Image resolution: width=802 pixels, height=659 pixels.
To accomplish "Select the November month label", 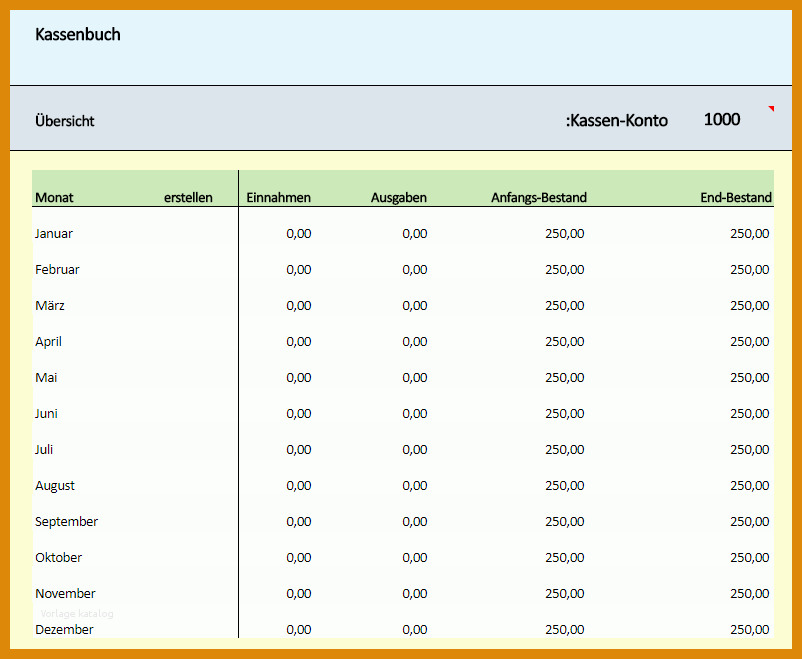I will click(x=65, y=594).
